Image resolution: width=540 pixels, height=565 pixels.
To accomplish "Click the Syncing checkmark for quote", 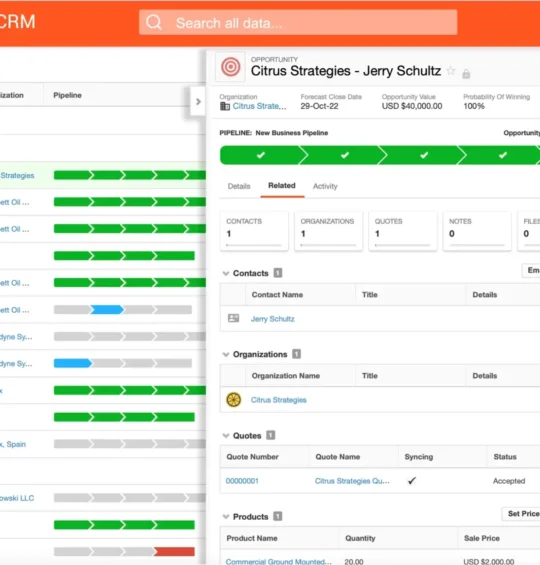I will click(412, 481).
